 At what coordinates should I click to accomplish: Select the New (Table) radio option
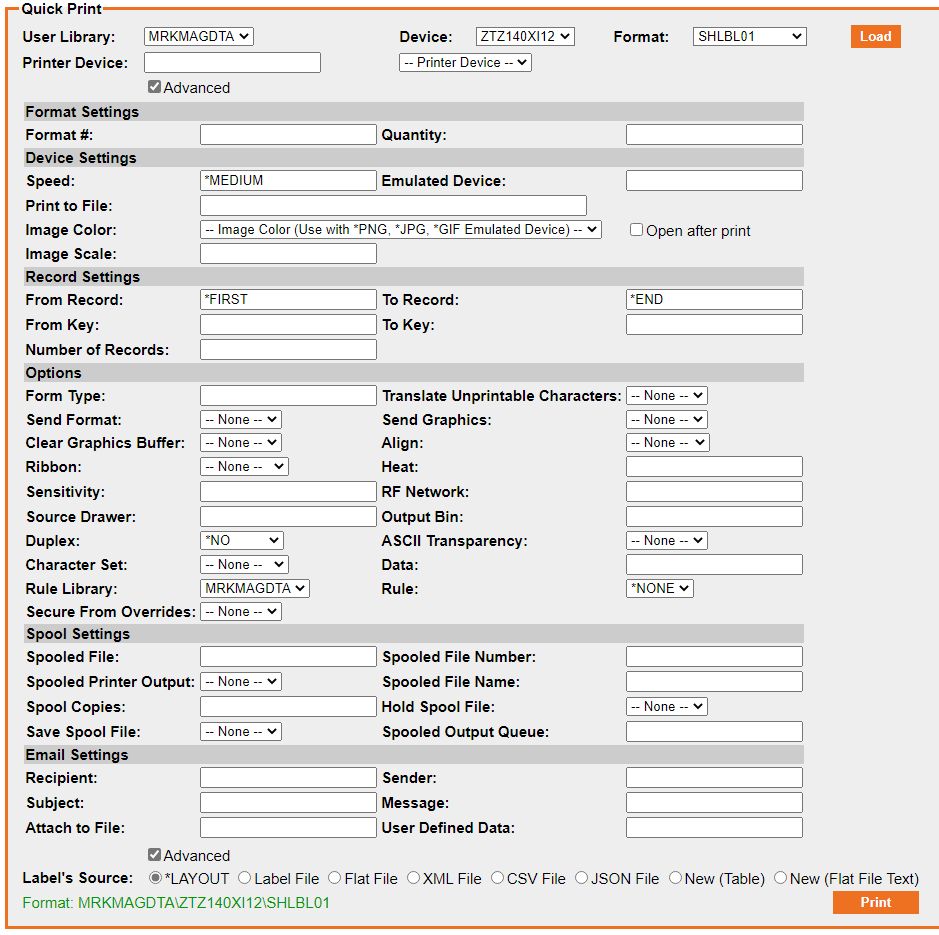(675, 877)
